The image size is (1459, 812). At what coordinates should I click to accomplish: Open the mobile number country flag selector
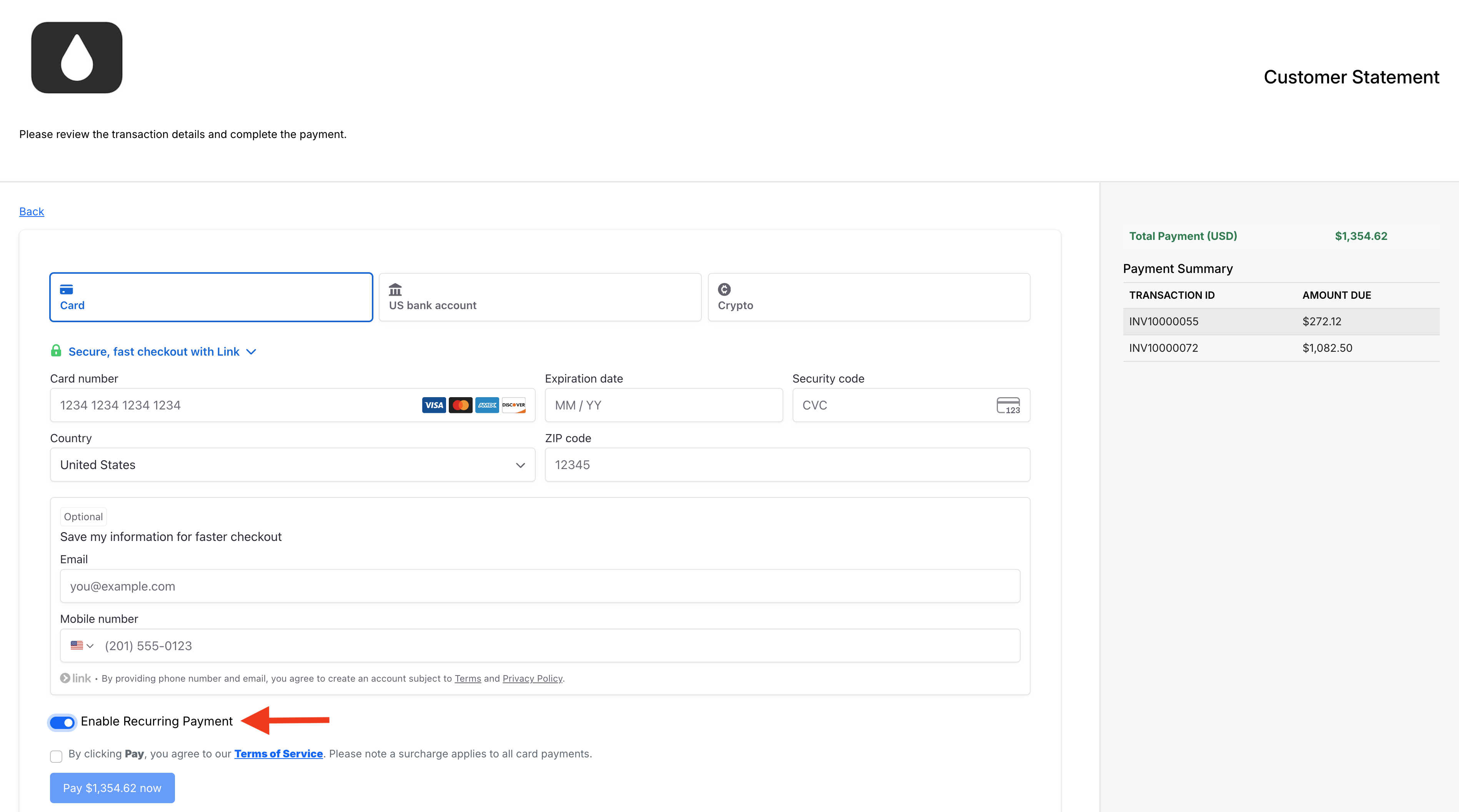[82, 646]
